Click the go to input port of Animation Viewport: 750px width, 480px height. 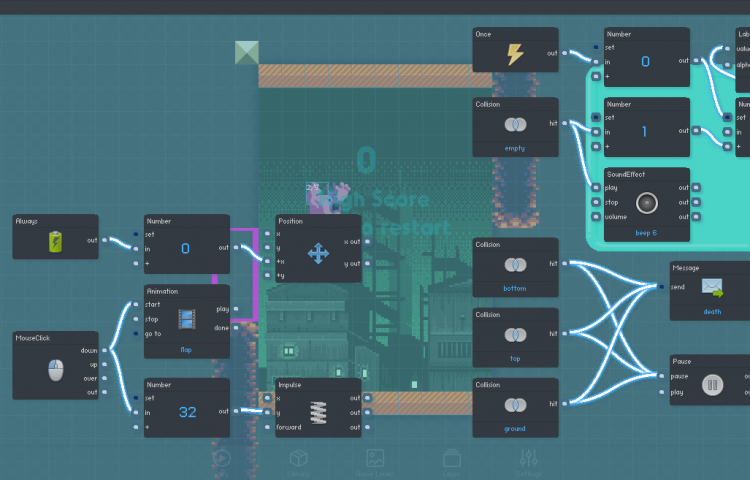[136, 333]
